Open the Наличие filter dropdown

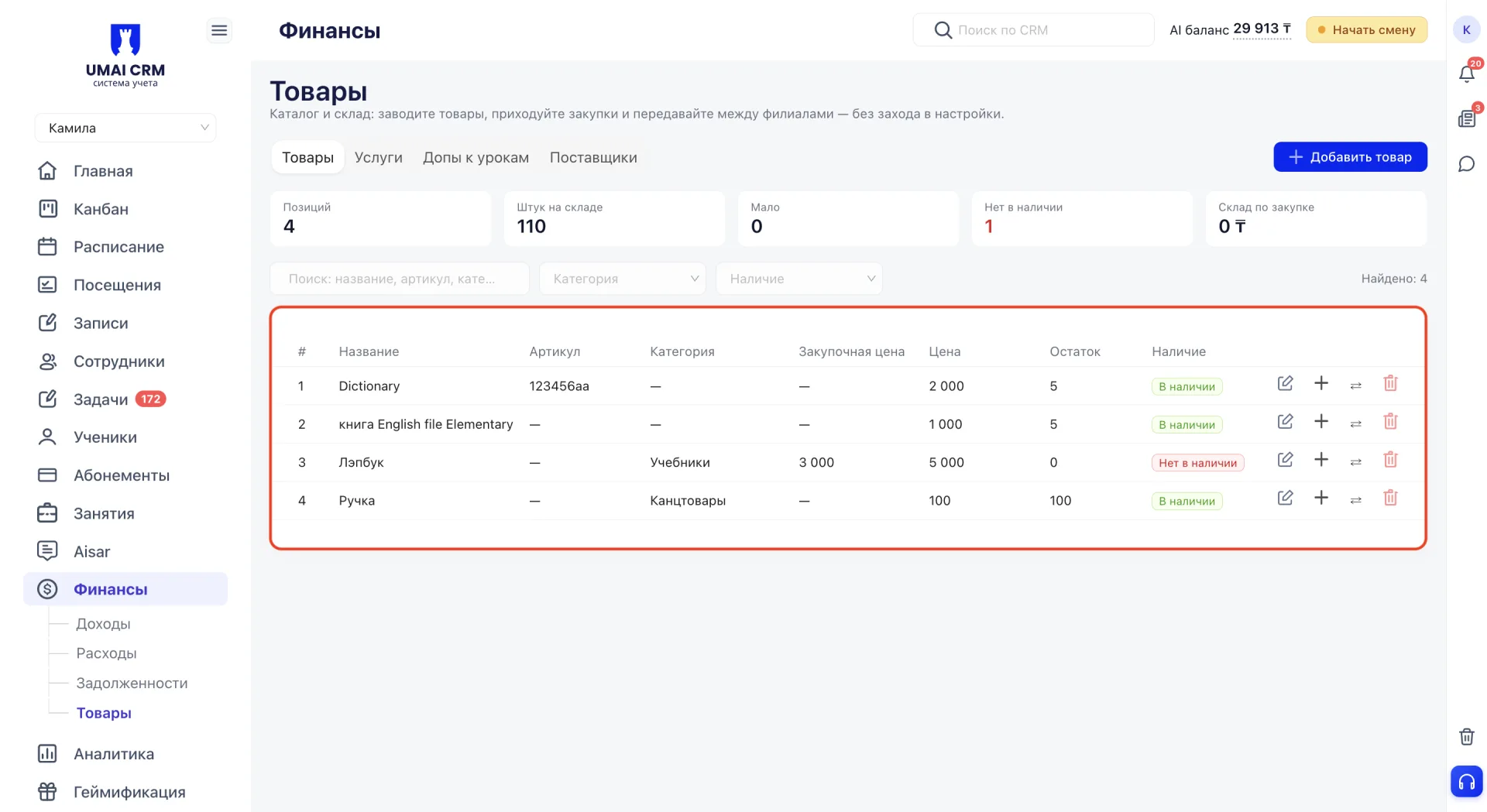[x=799, y=279]
